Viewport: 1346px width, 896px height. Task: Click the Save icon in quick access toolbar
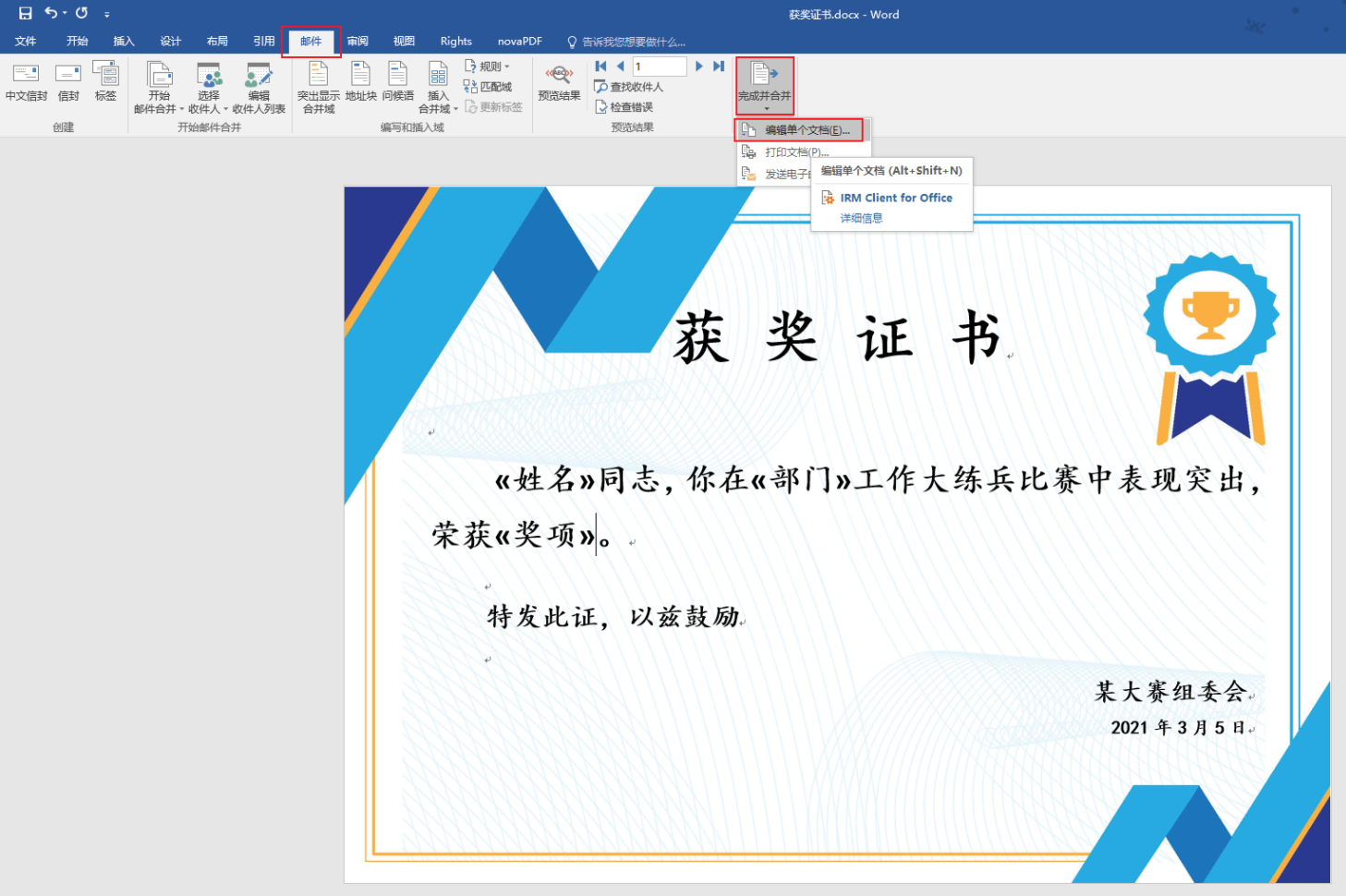[x=25, y=13]
